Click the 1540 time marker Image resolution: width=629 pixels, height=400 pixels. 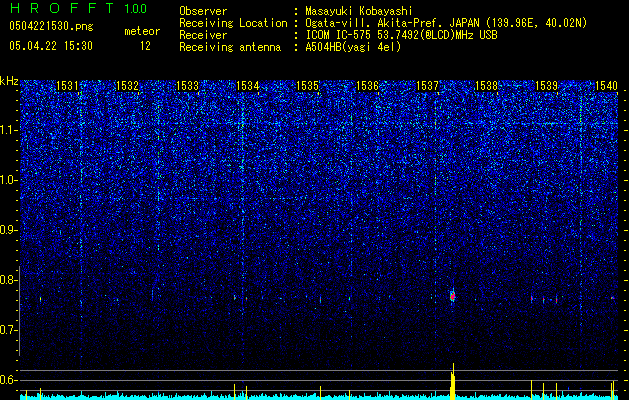pos(607,85)
